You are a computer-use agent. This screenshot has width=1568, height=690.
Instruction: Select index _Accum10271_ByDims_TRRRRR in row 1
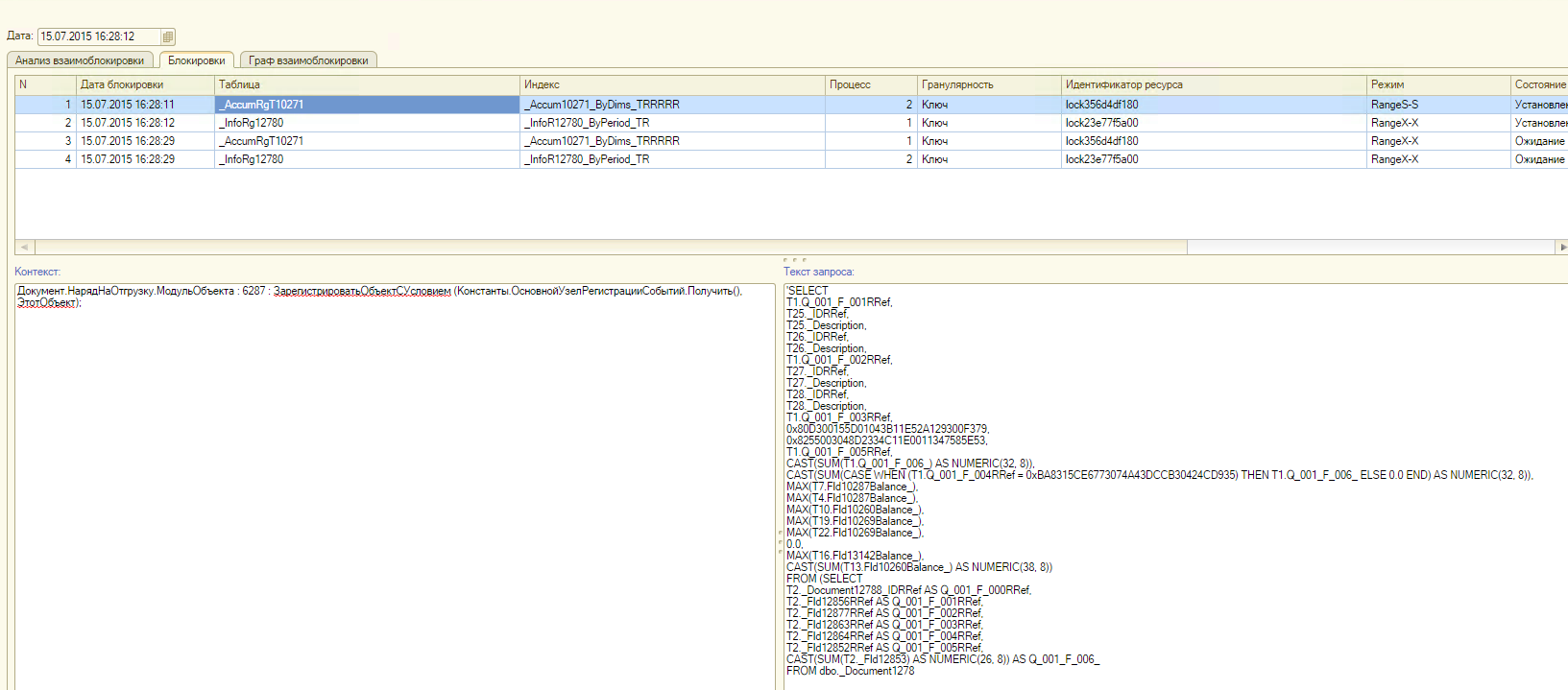tap(672, 105)
